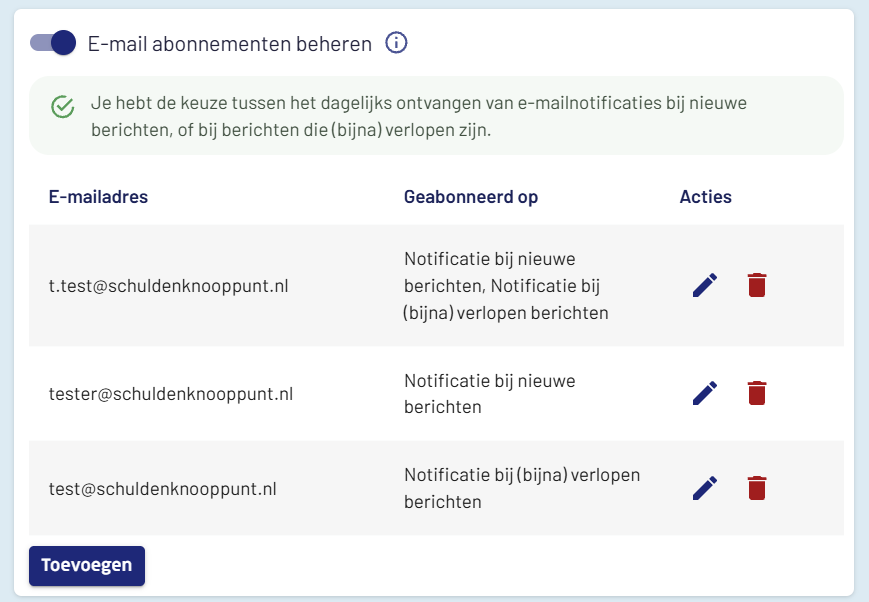Click the 'E-mail abonnementen beheren' heading text

tap(230, 44)
